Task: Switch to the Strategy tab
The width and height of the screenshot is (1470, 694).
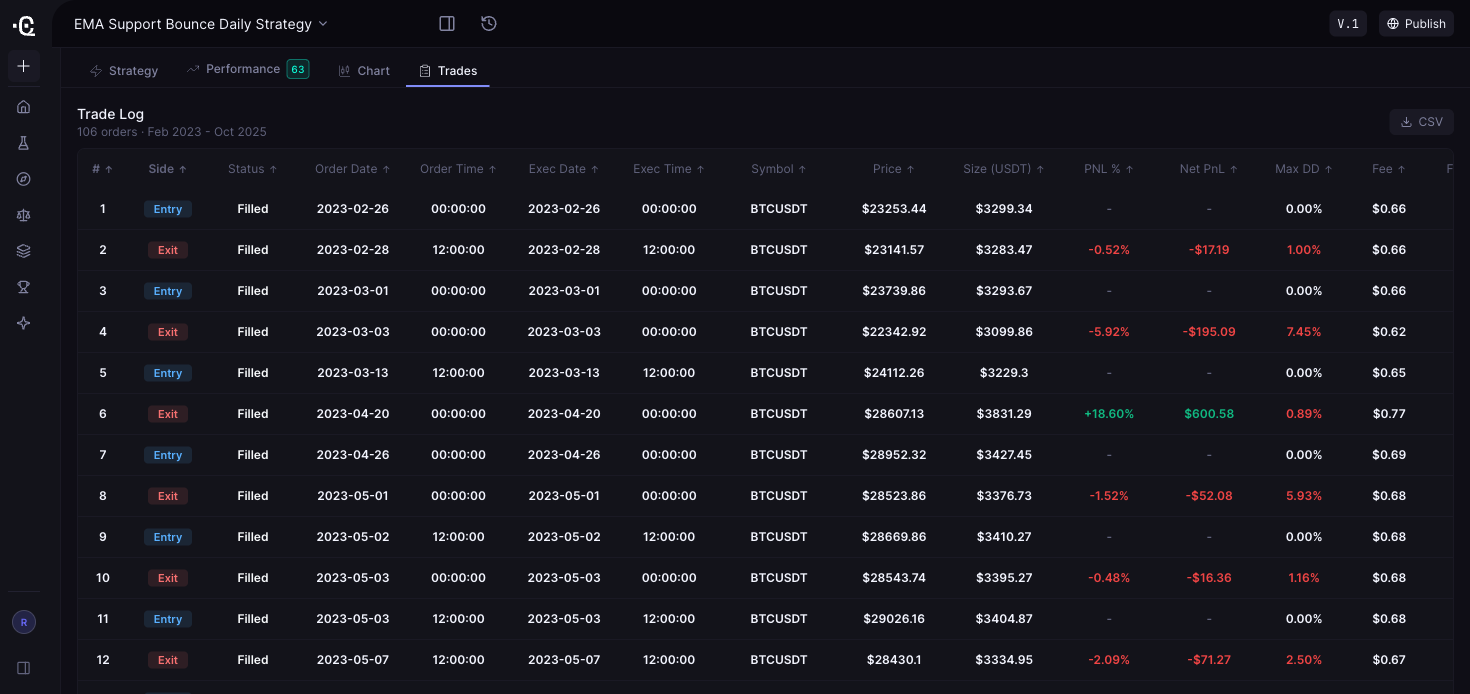Action: tap(124, 71)
